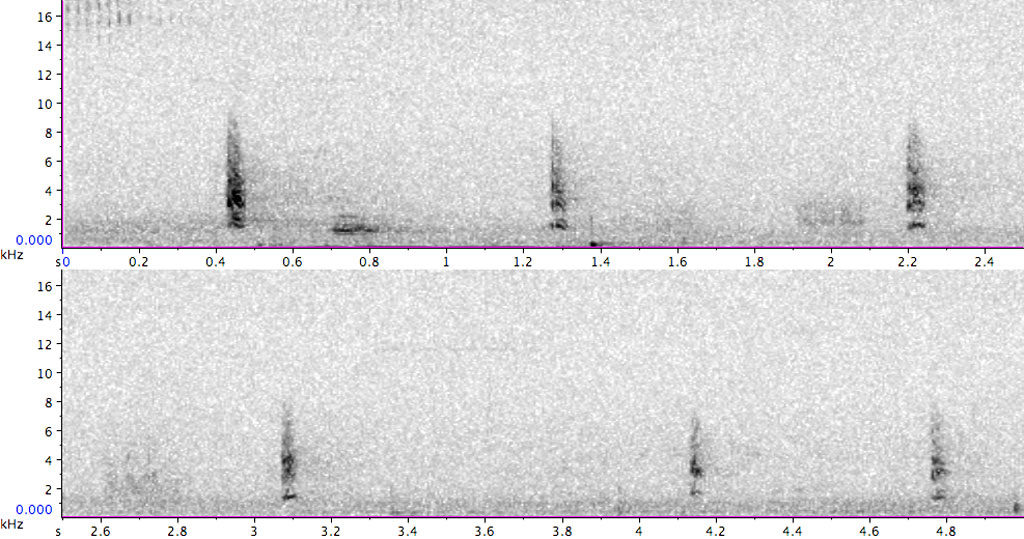Click the 3.4 time-axis label
Screen dimensions: 1024x539
point(408,532)
